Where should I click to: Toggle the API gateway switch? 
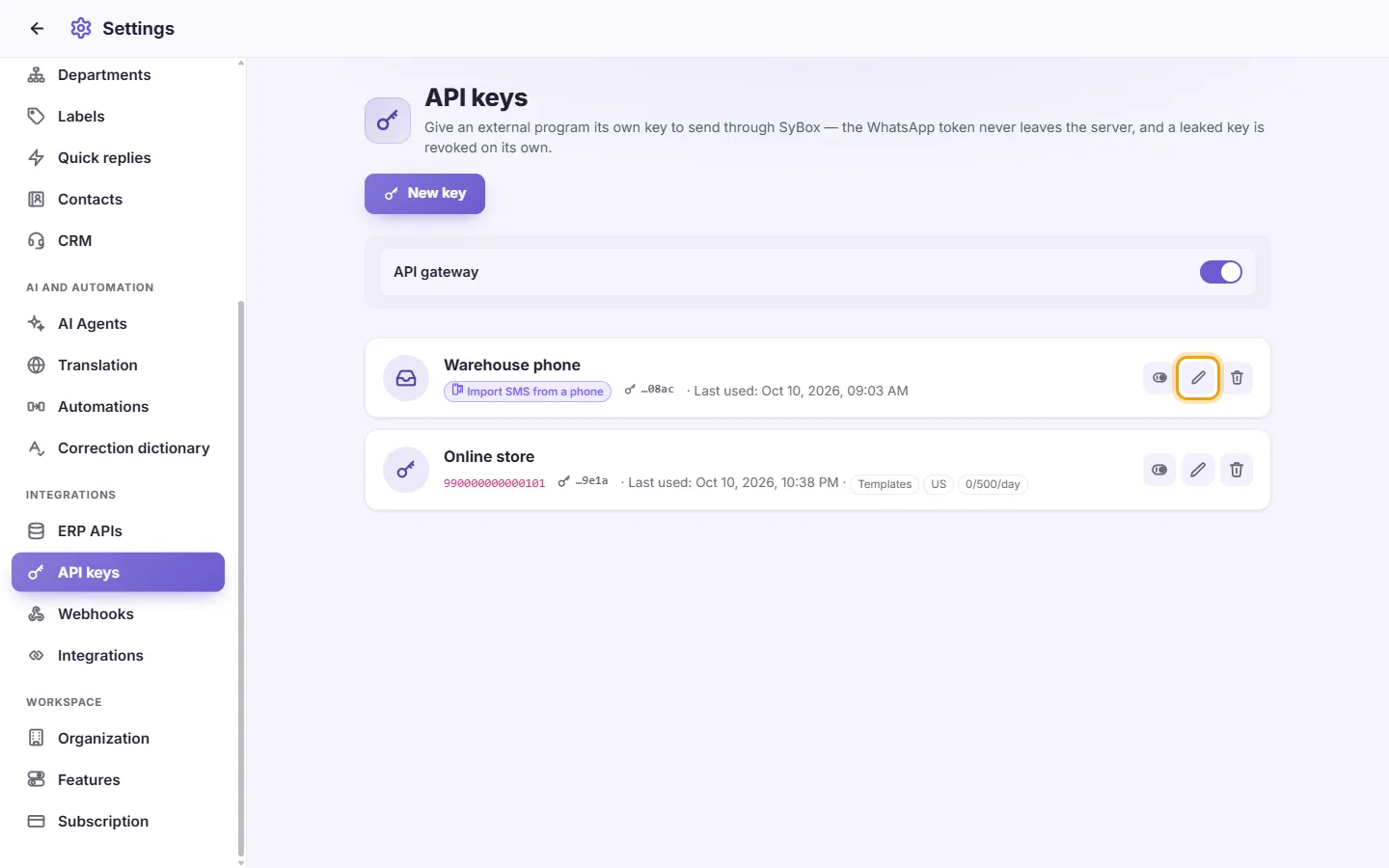point(1221,272)
